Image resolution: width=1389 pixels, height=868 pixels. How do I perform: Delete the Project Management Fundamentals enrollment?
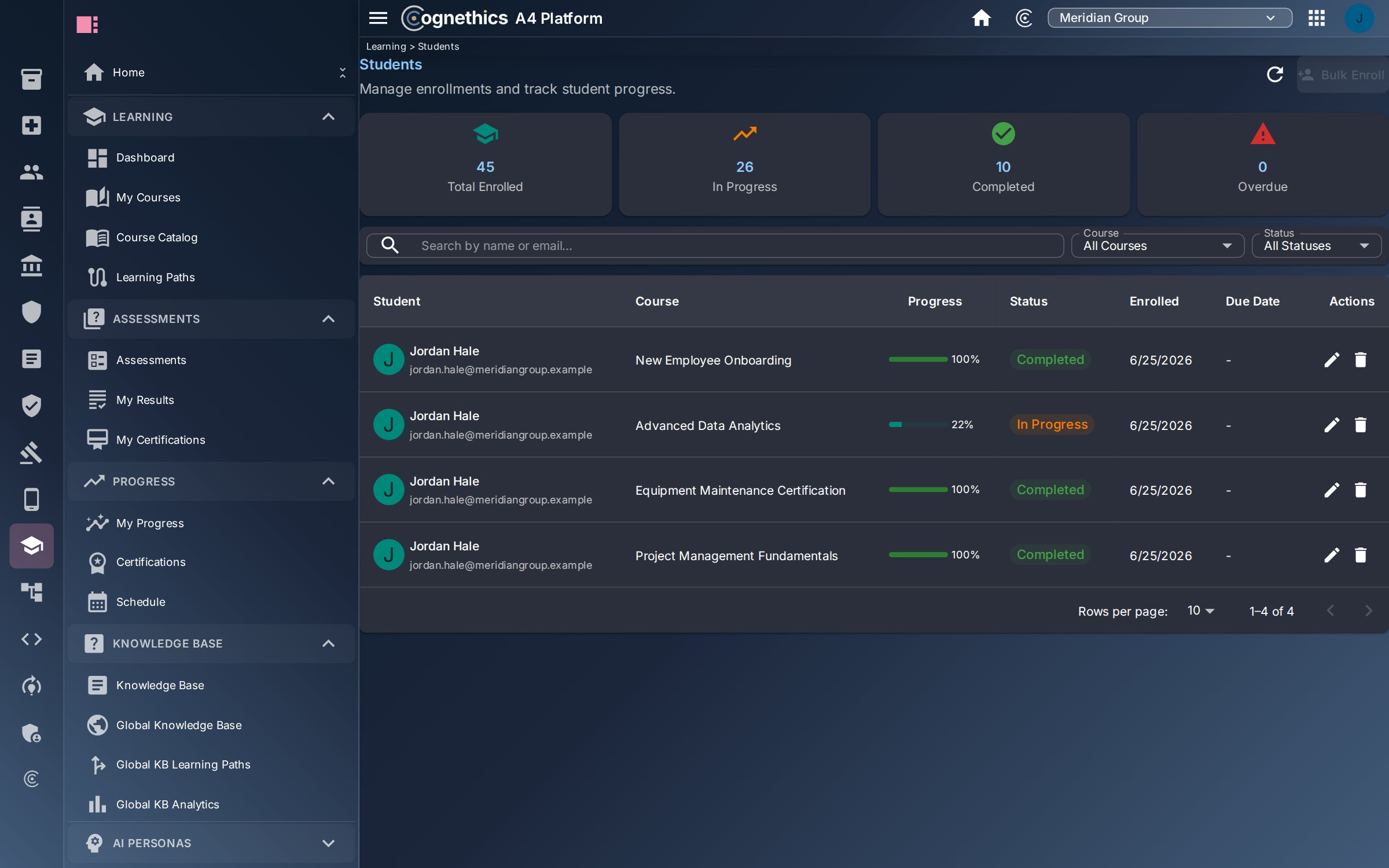[x=1360, y=556]
